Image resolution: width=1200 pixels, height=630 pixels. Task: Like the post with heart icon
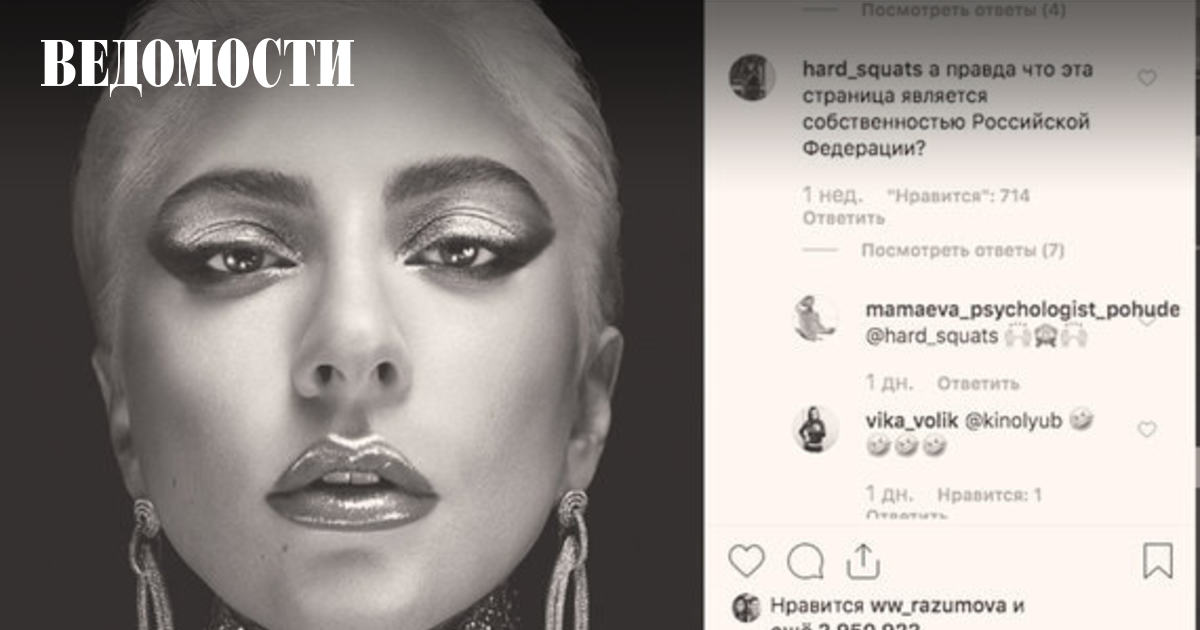[x=746, y=560]
